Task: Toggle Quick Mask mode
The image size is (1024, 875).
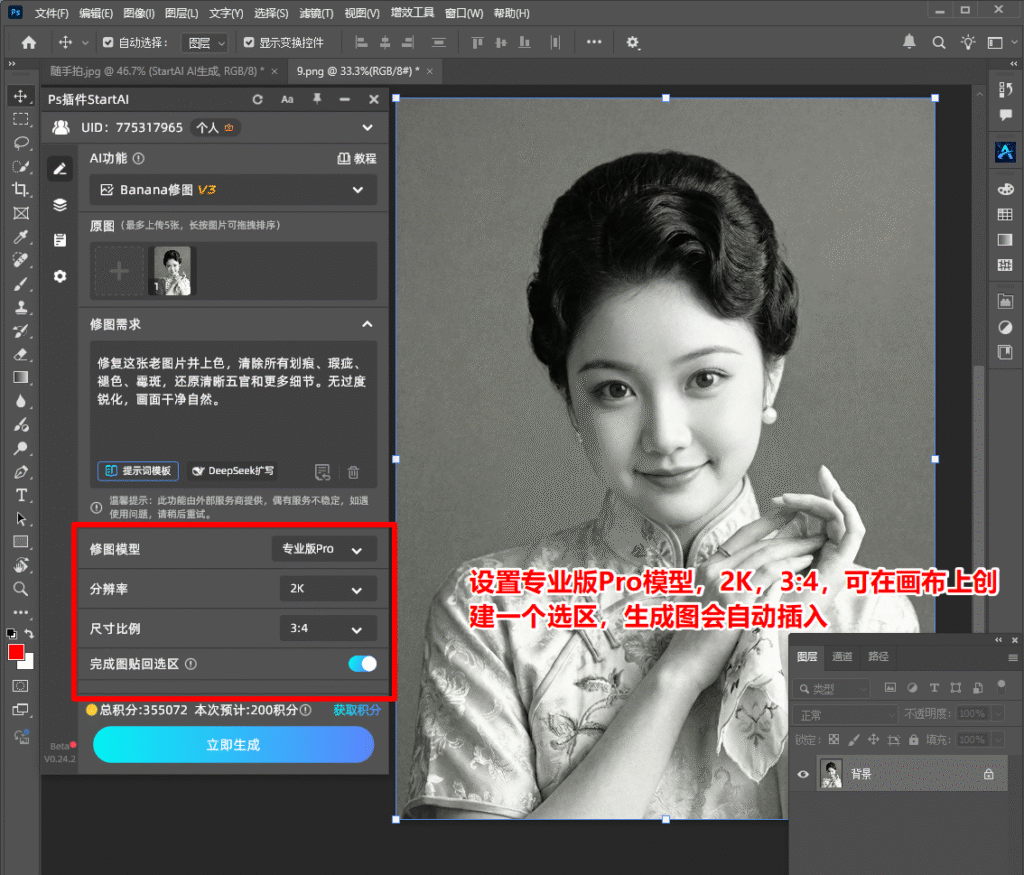Action: (x=21, y=686)
